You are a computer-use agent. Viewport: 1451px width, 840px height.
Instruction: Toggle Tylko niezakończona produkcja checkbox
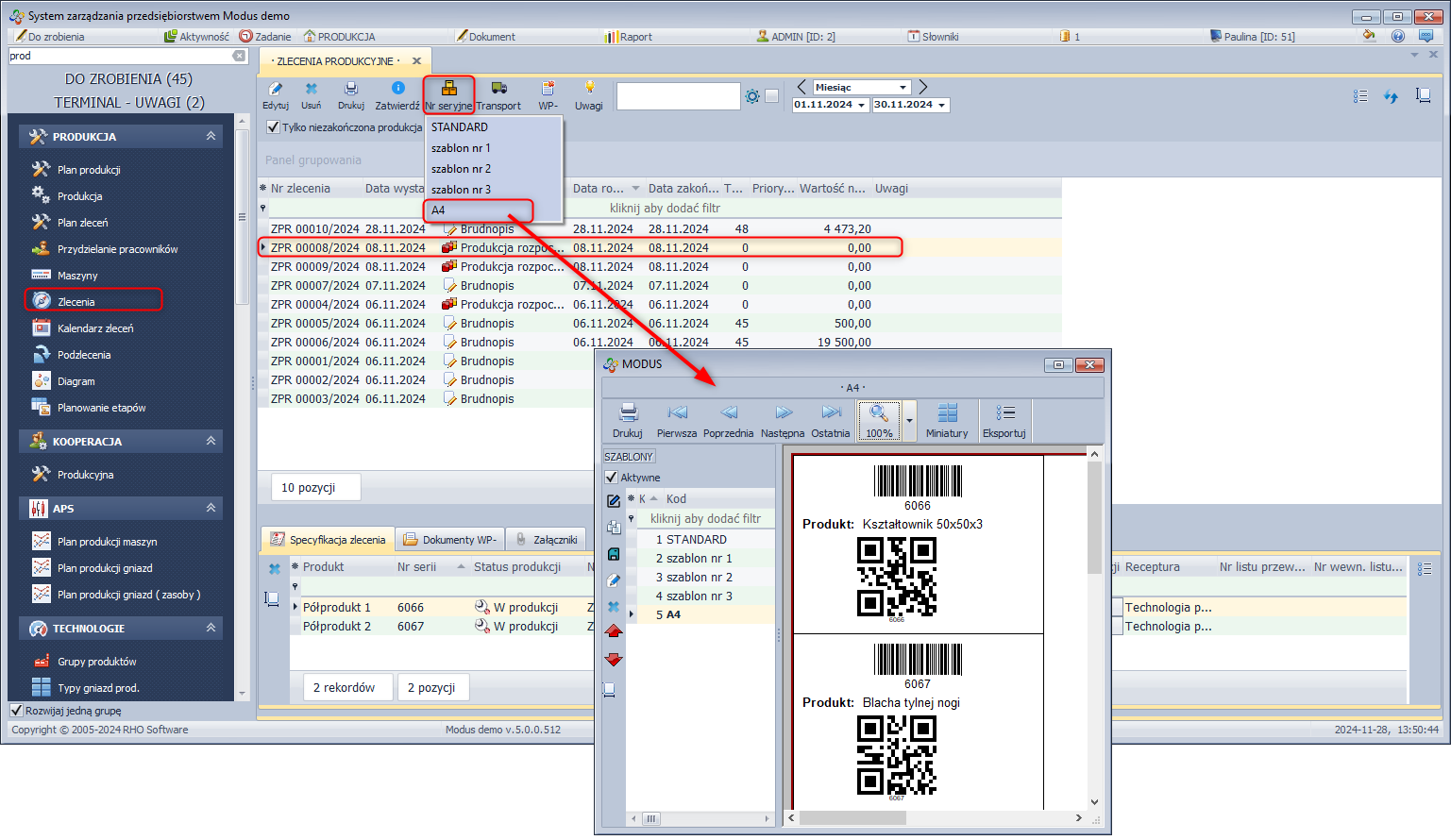(273, 127)
